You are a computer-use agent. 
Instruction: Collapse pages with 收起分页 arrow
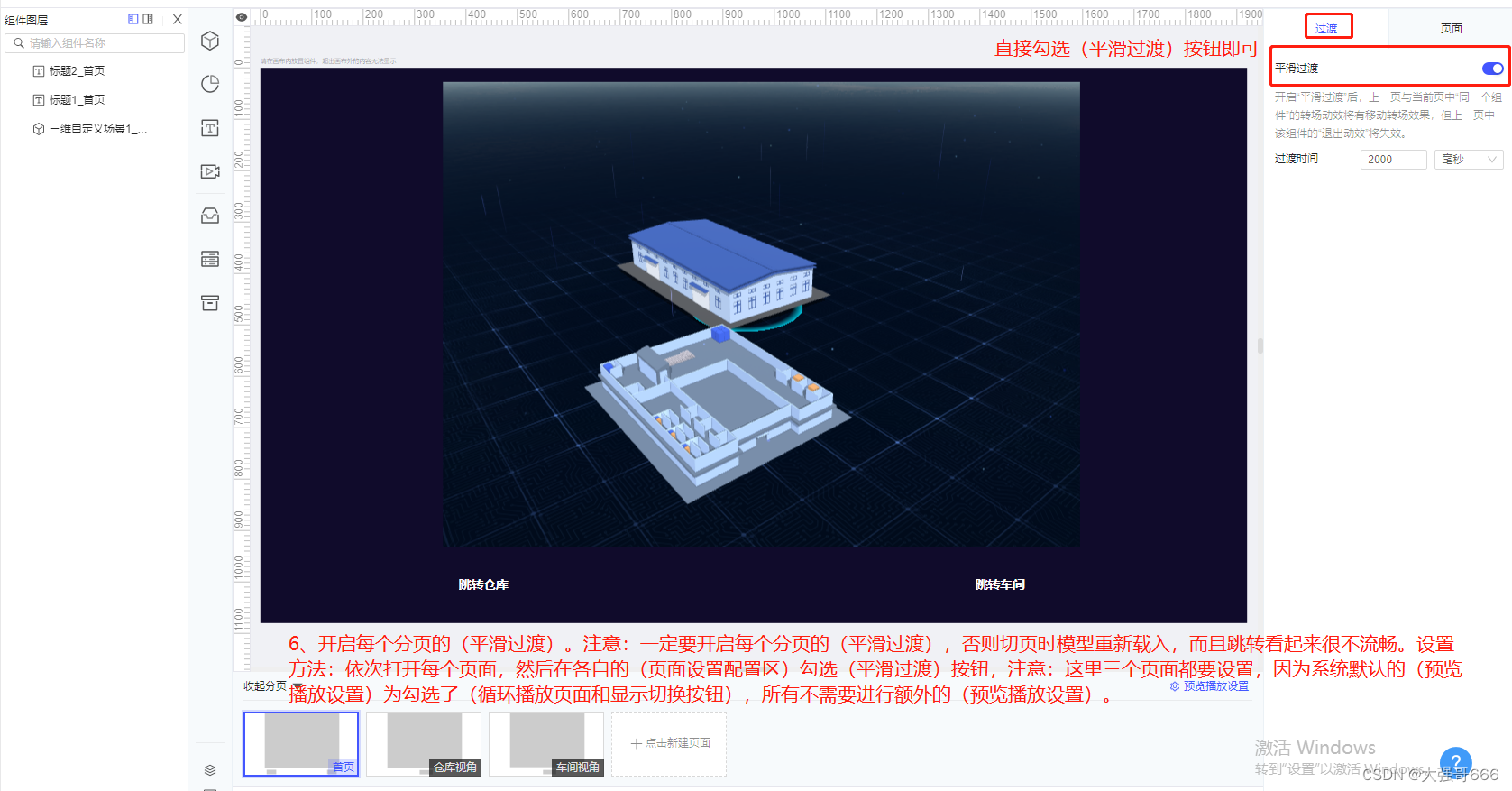click(297, 687)
